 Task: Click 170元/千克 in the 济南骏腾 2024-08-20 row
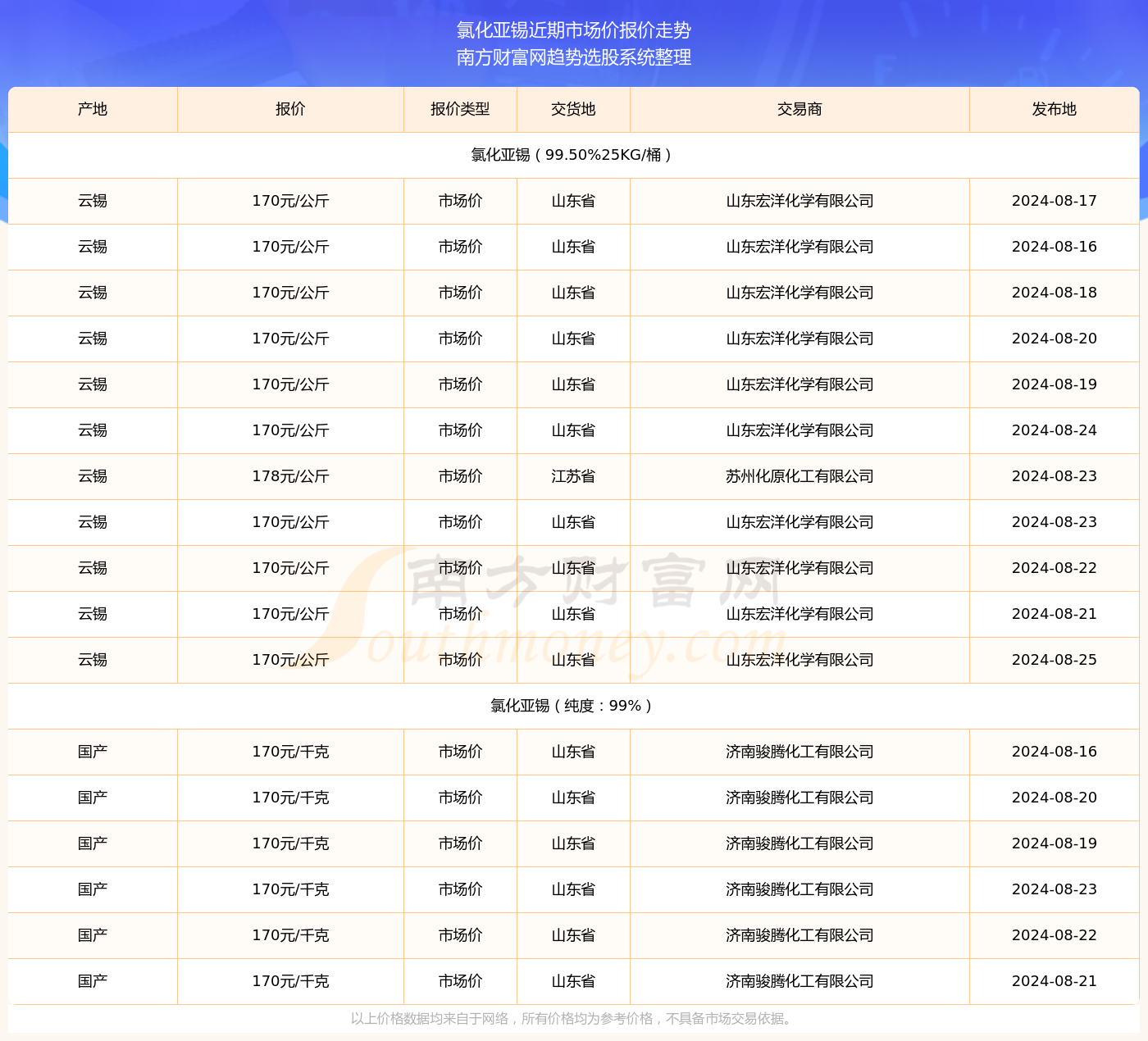[x=290, y=798]
